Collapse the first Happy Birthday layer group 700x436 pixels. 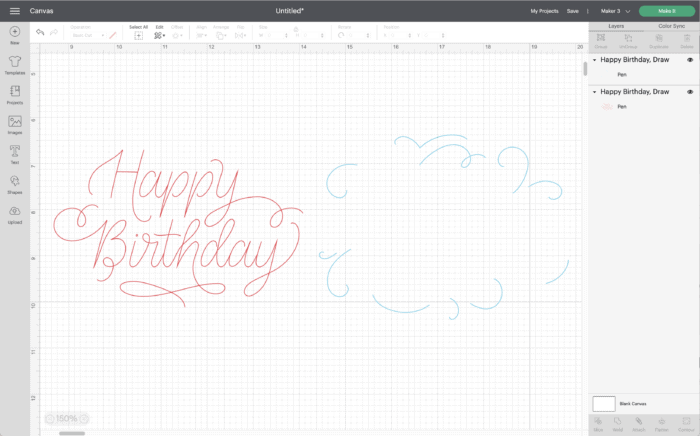(x=594, y=60)
